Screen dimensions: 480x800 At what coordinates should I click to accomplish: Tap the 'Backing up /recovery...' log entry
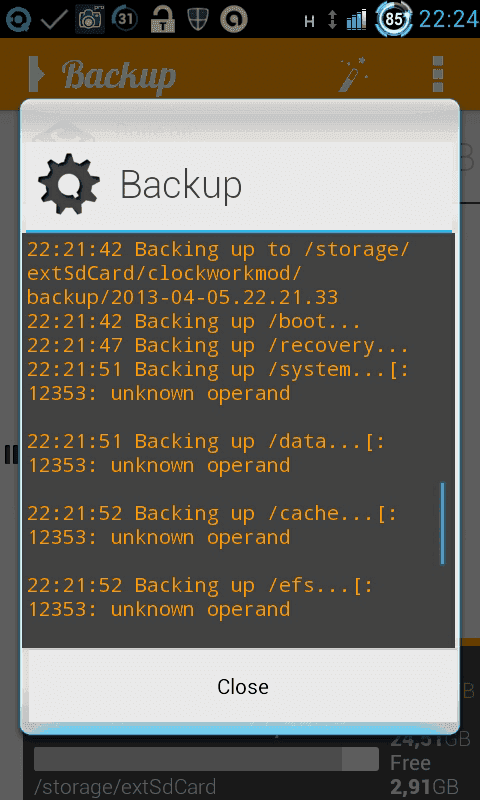pyautogui.click(x=218, y=346)
